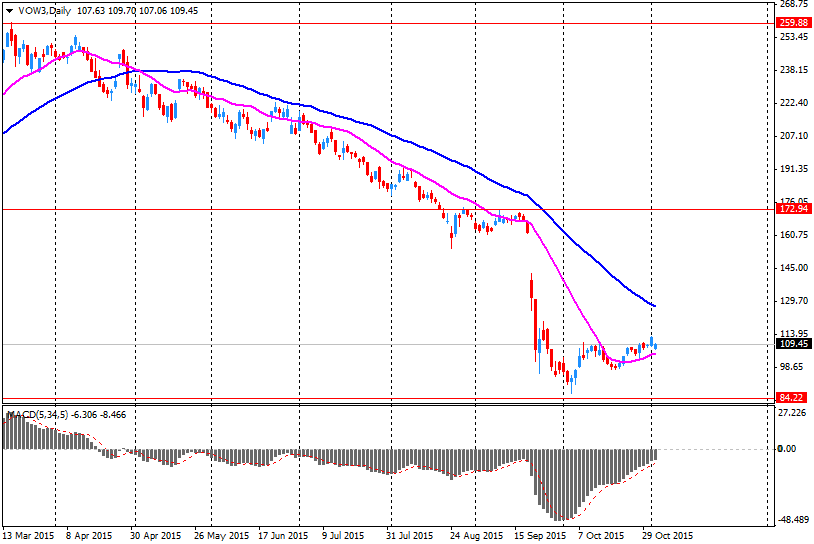The width and height of the screenshot is (814, 544).
Task: Click the price scale value 238.15
Action: tap(794, 70)
